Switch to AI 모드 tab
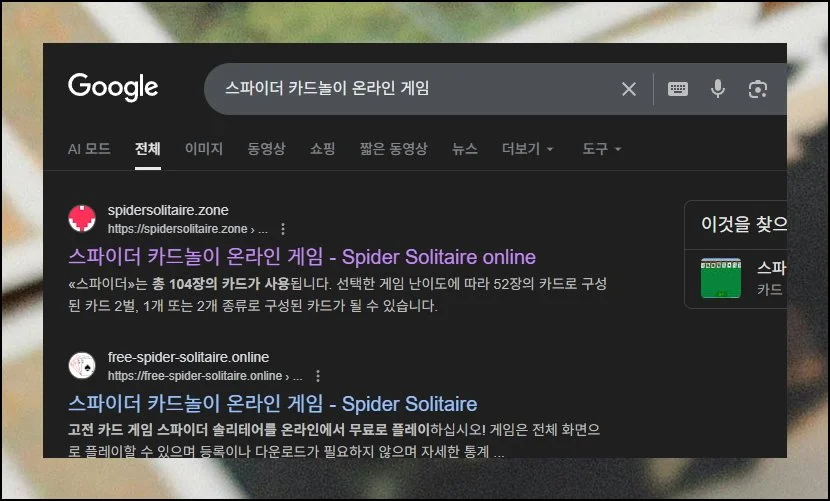830x501 pixels. pos(89,149)
